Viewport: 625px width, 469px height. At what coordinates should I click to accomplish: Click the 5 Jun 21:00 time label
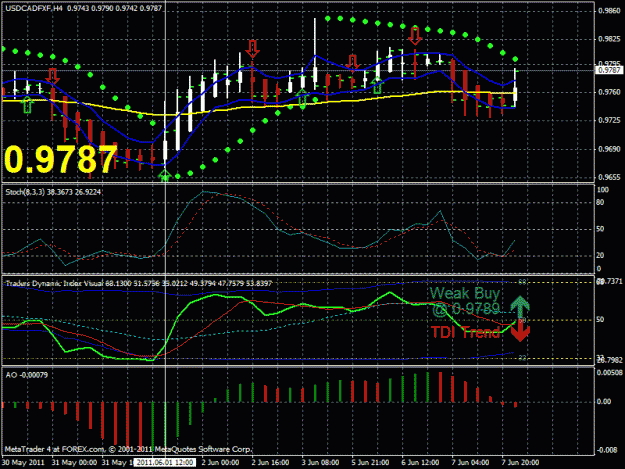point(370,463)
